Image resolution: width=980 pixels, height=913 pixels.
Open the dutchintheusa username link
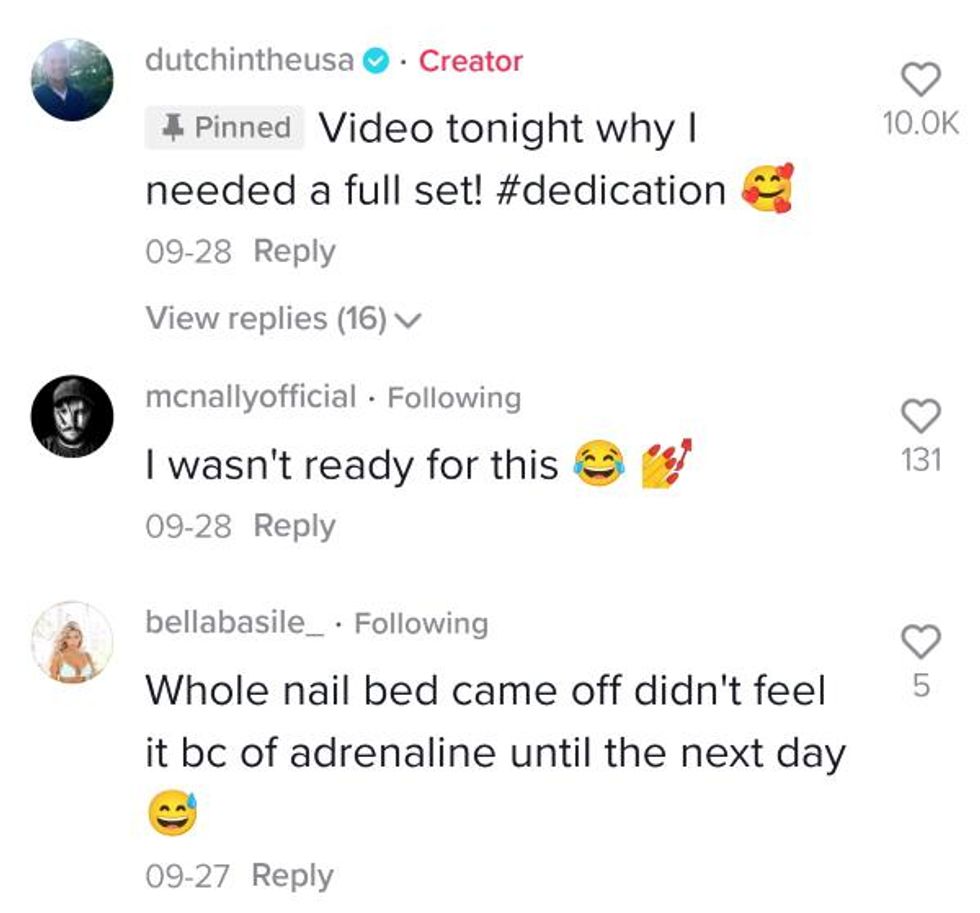250,61
